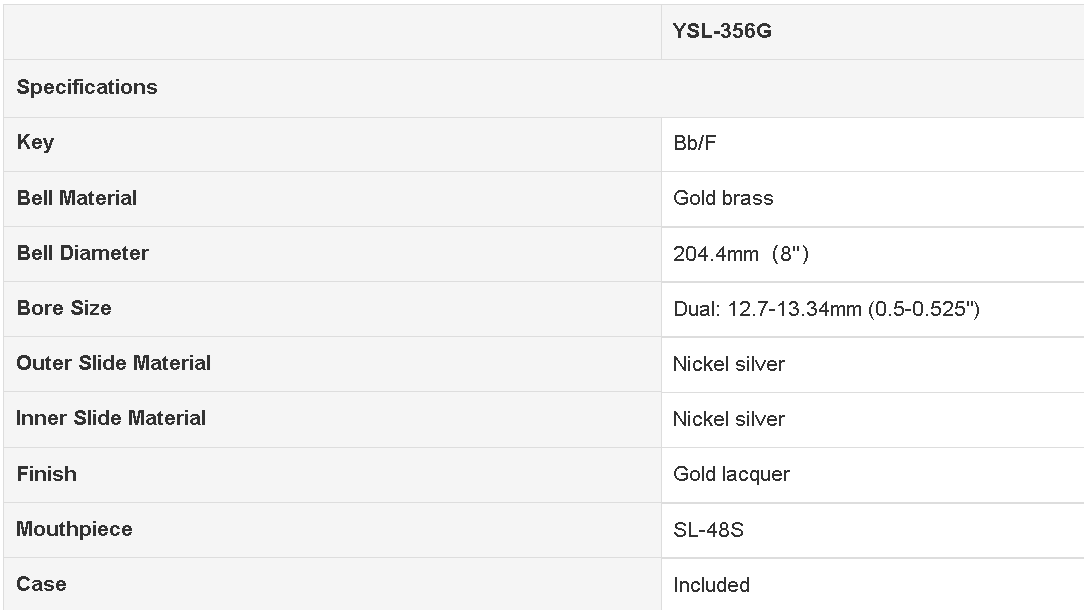Click the Bell Diameter label
Image resolution: width=1084 pixels, height=610 pixels.
(x=82, y=253)
